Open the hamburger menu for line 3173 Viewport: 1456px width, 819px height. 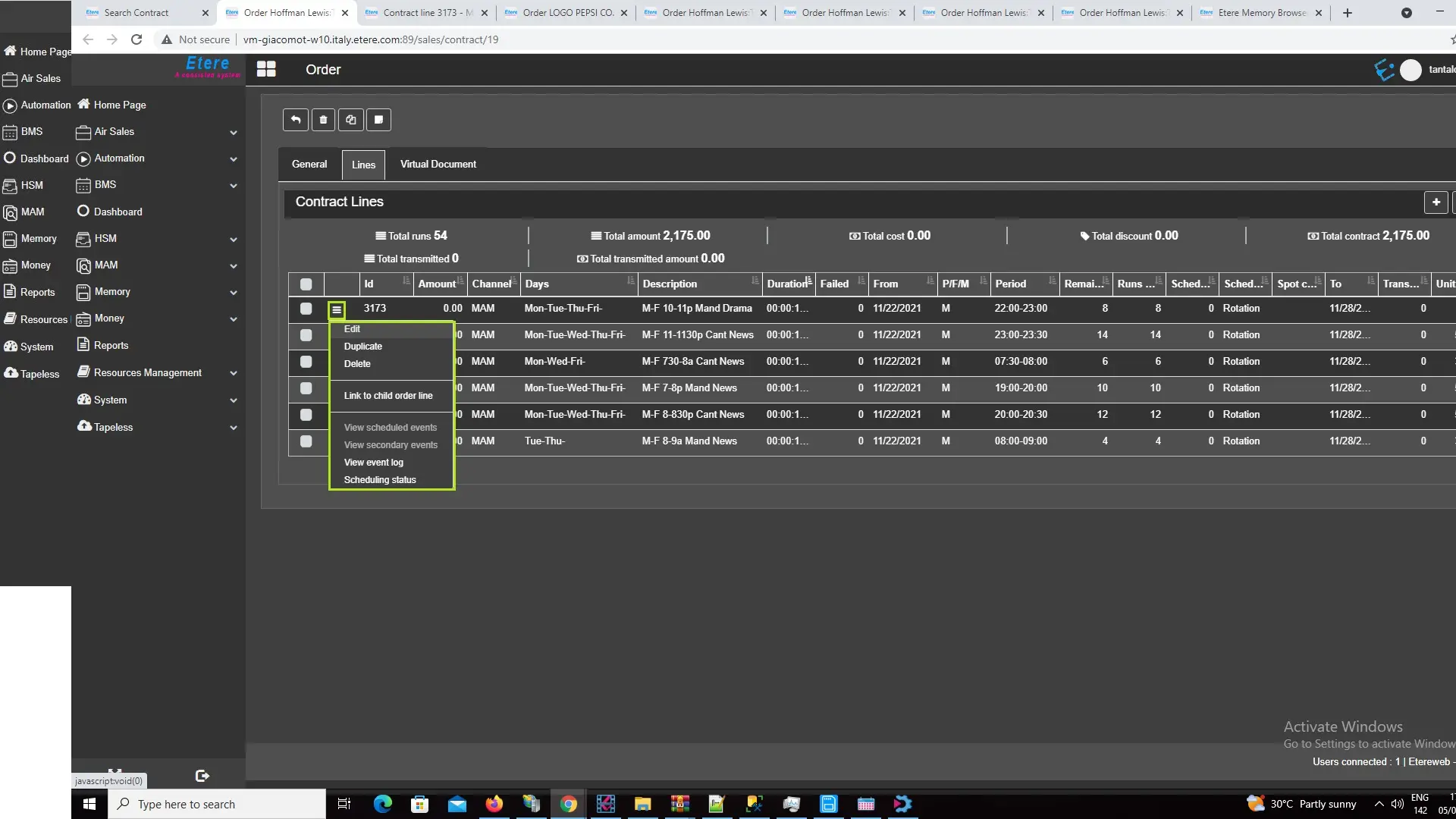pos(337,309)
